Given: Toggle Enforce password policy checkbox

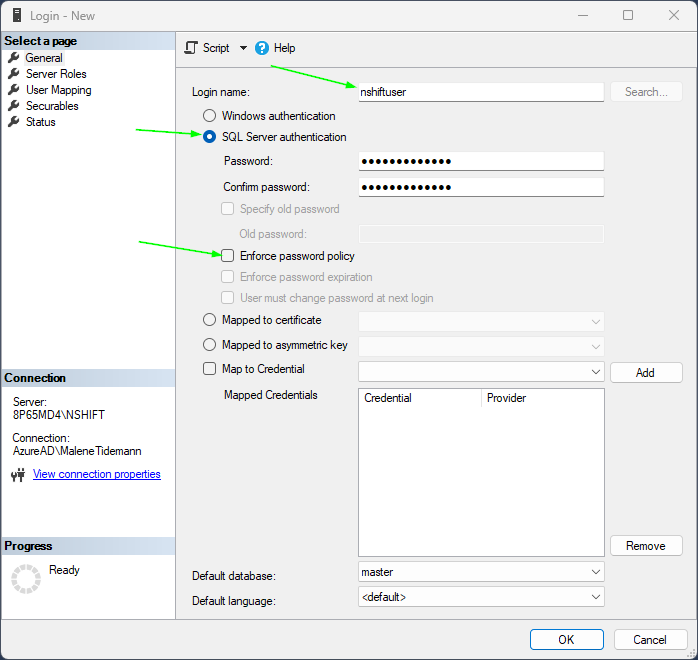Looking at the screenshot, I should pyautogui.click(x=227, y=255).
